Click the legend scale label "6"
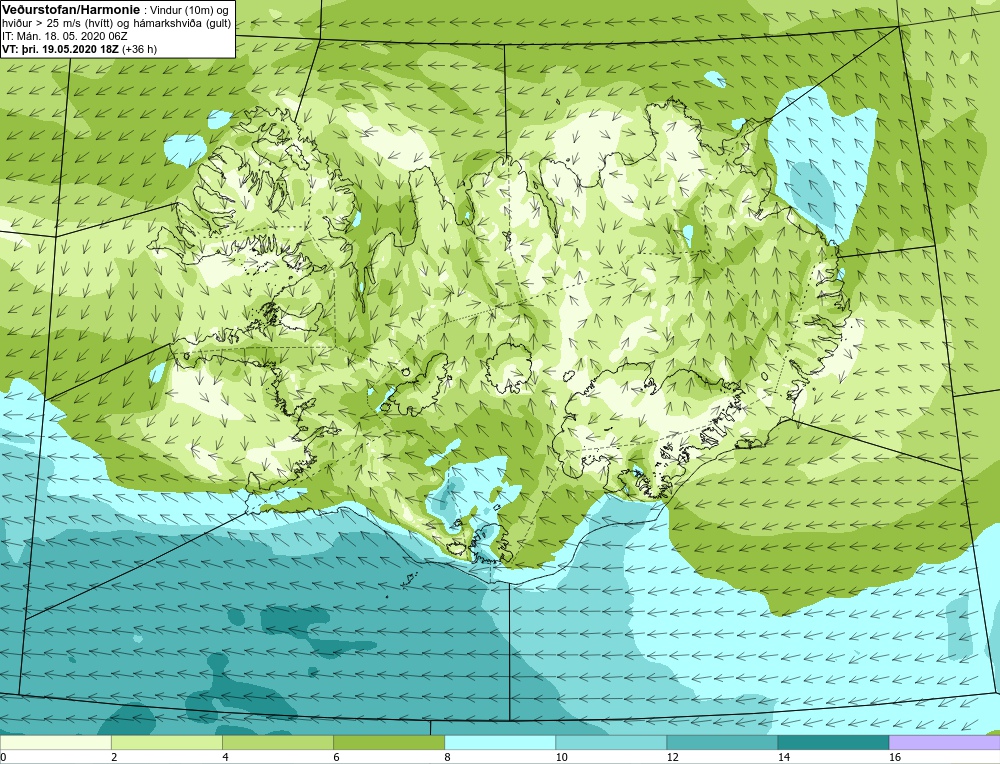The width and height of the screenshot is (1000, 764). pyautogui.click(x=336, y=757)
